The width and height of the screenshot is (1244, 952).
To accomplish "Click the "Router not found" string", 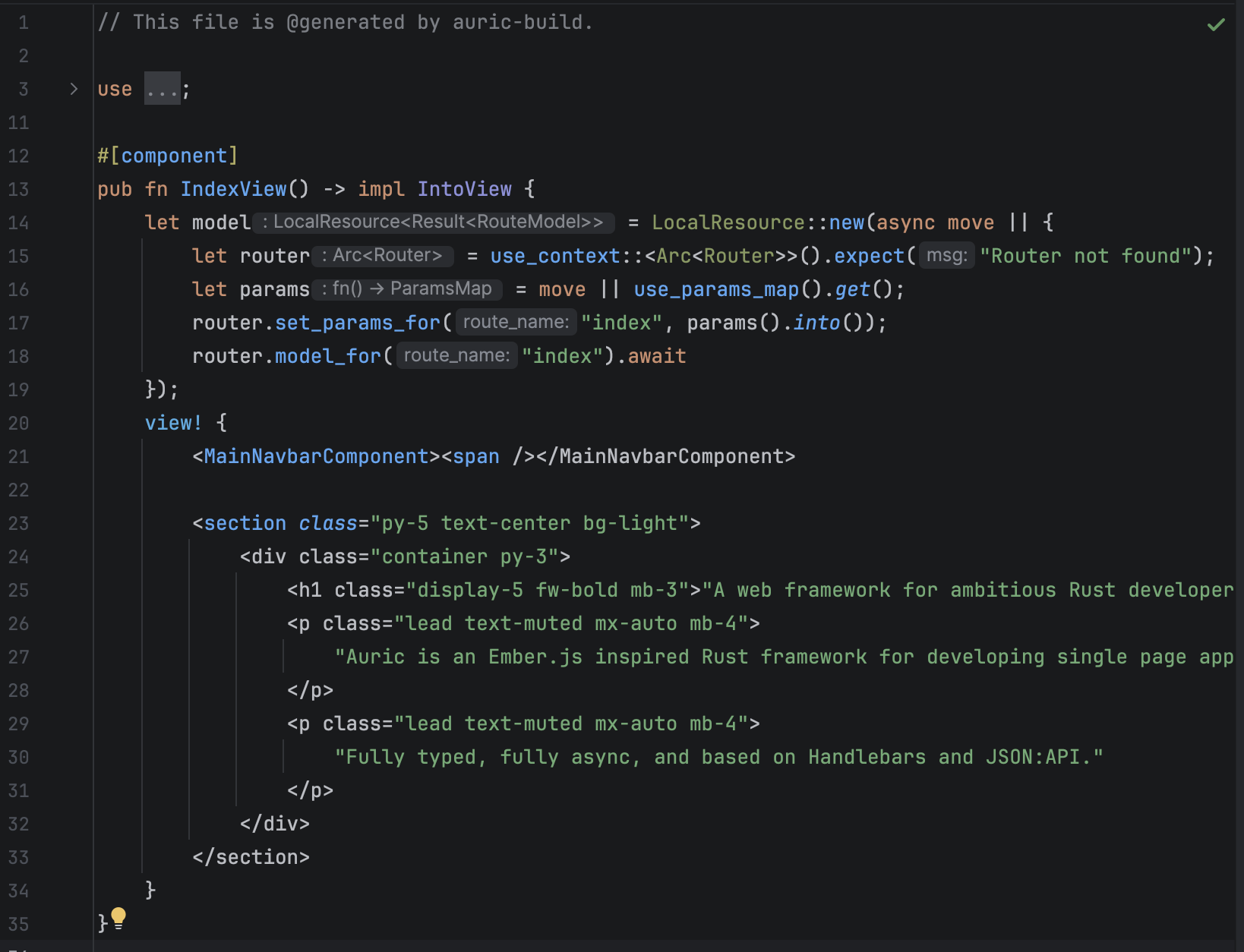I will [x=1085, y=256].
